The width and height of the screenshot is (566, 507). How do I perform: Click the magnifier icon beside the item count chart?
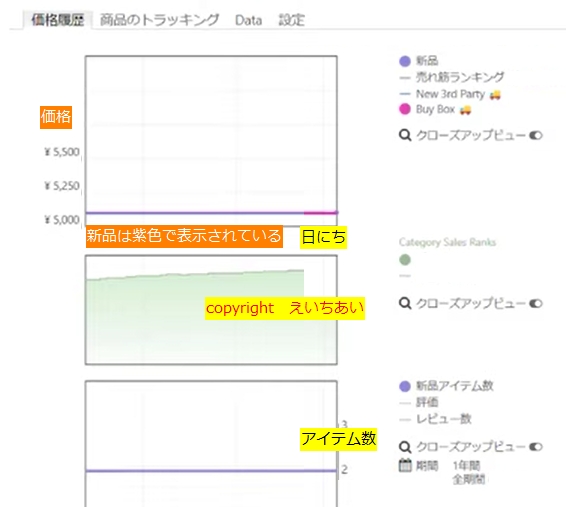[405, 447]
